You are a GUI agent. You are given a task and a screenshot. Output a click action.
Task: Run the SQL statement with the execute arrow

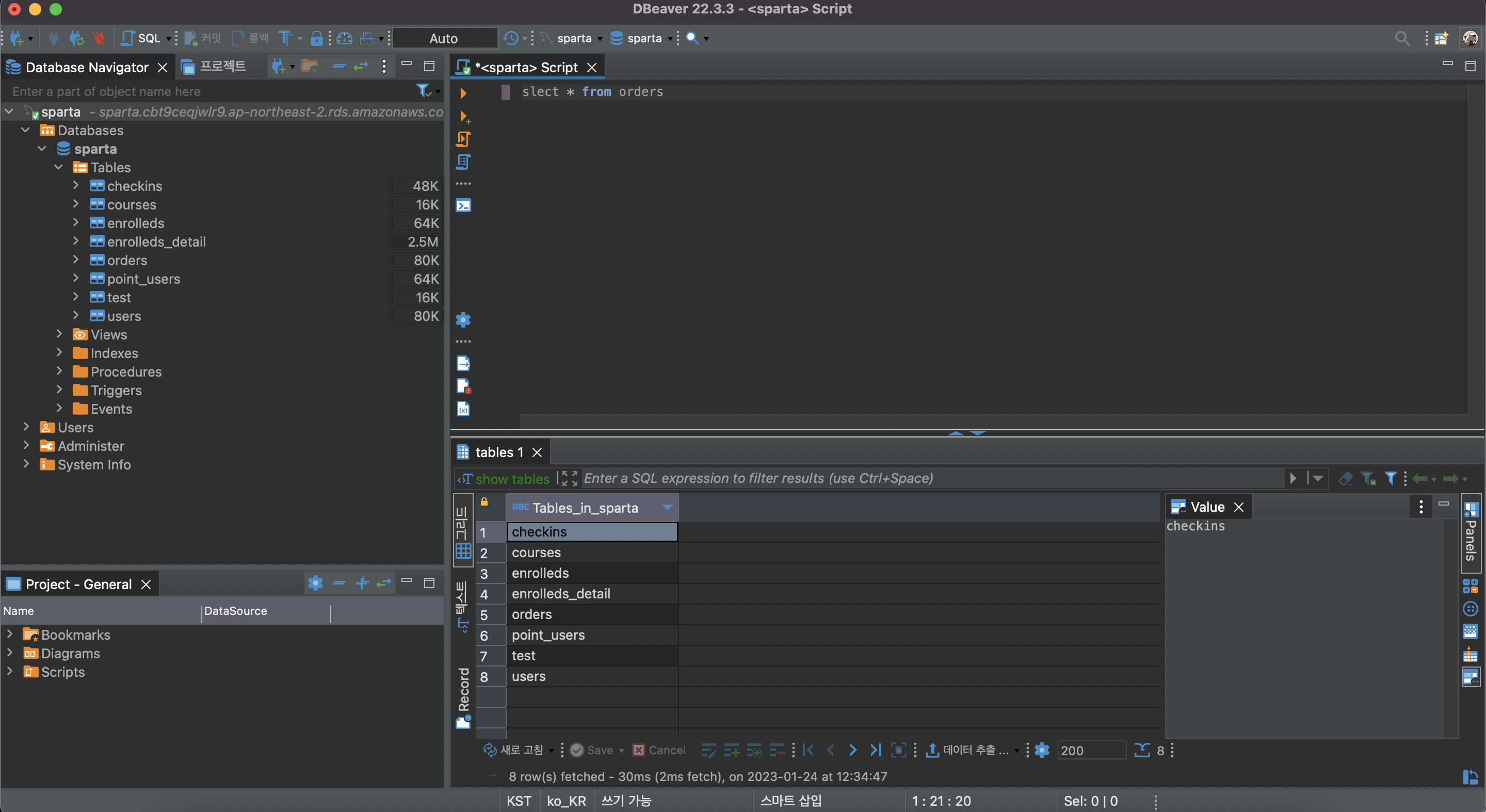pos(463,93)
